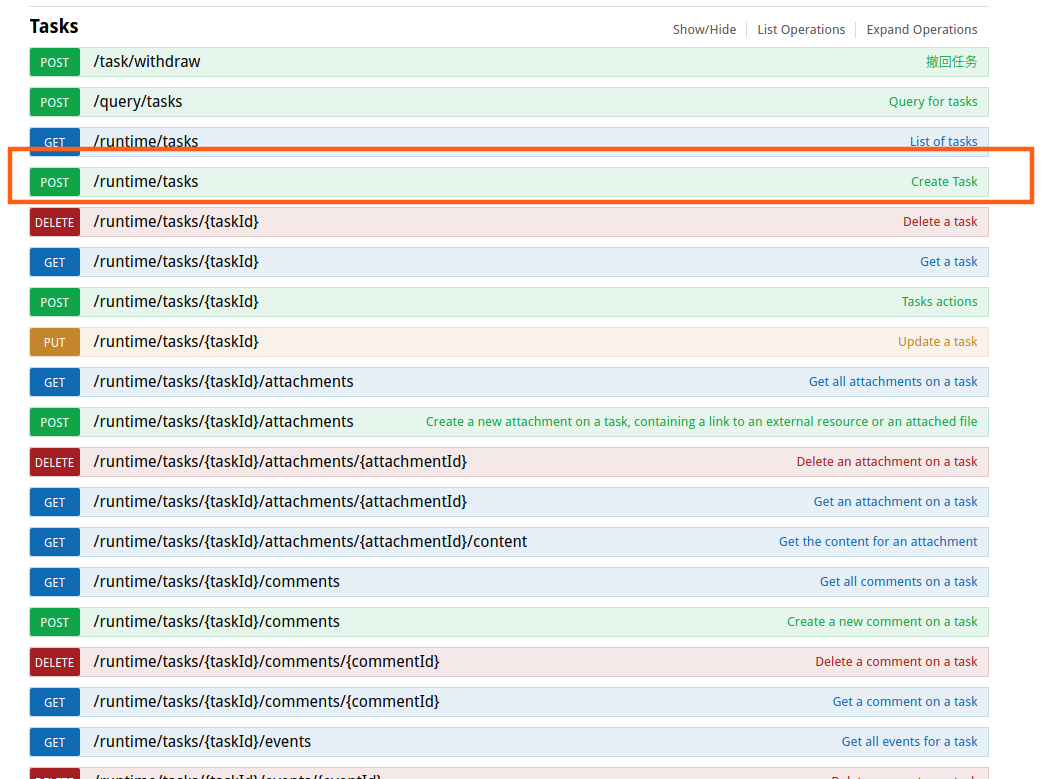Open Get a comment on a task

tap(904, 701)
